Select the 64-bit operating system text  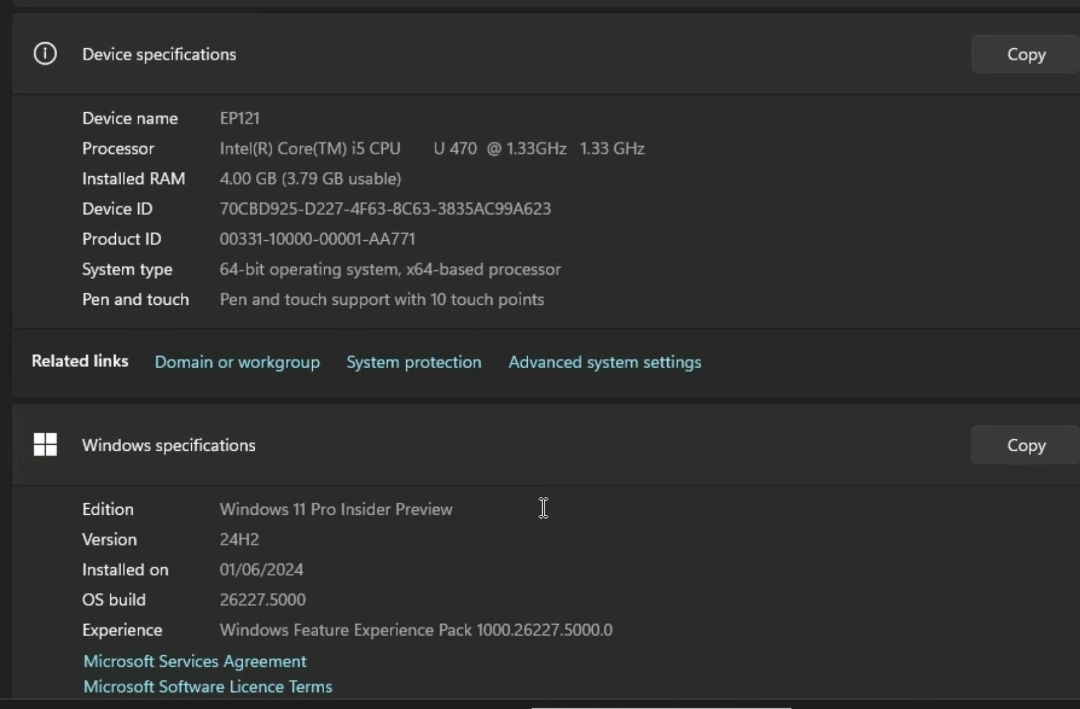[311, 269]
